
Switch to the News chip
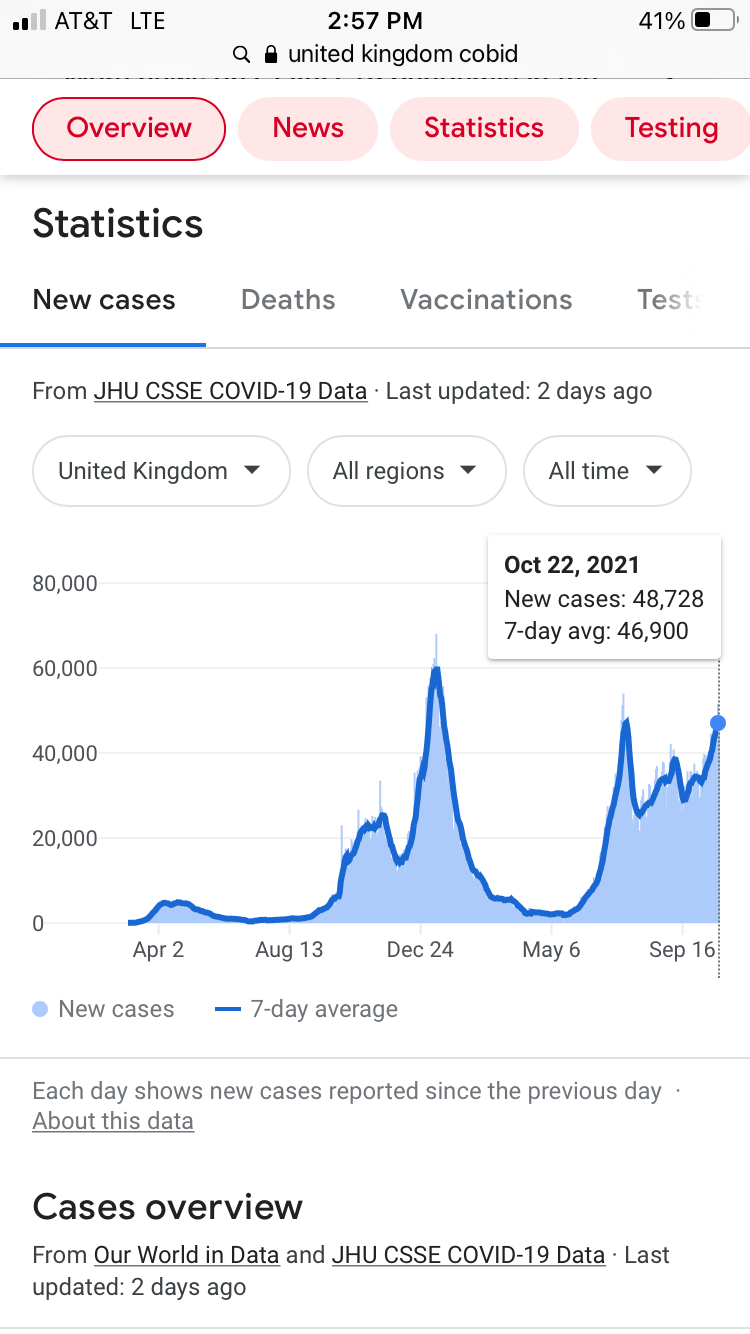point(308,128)
